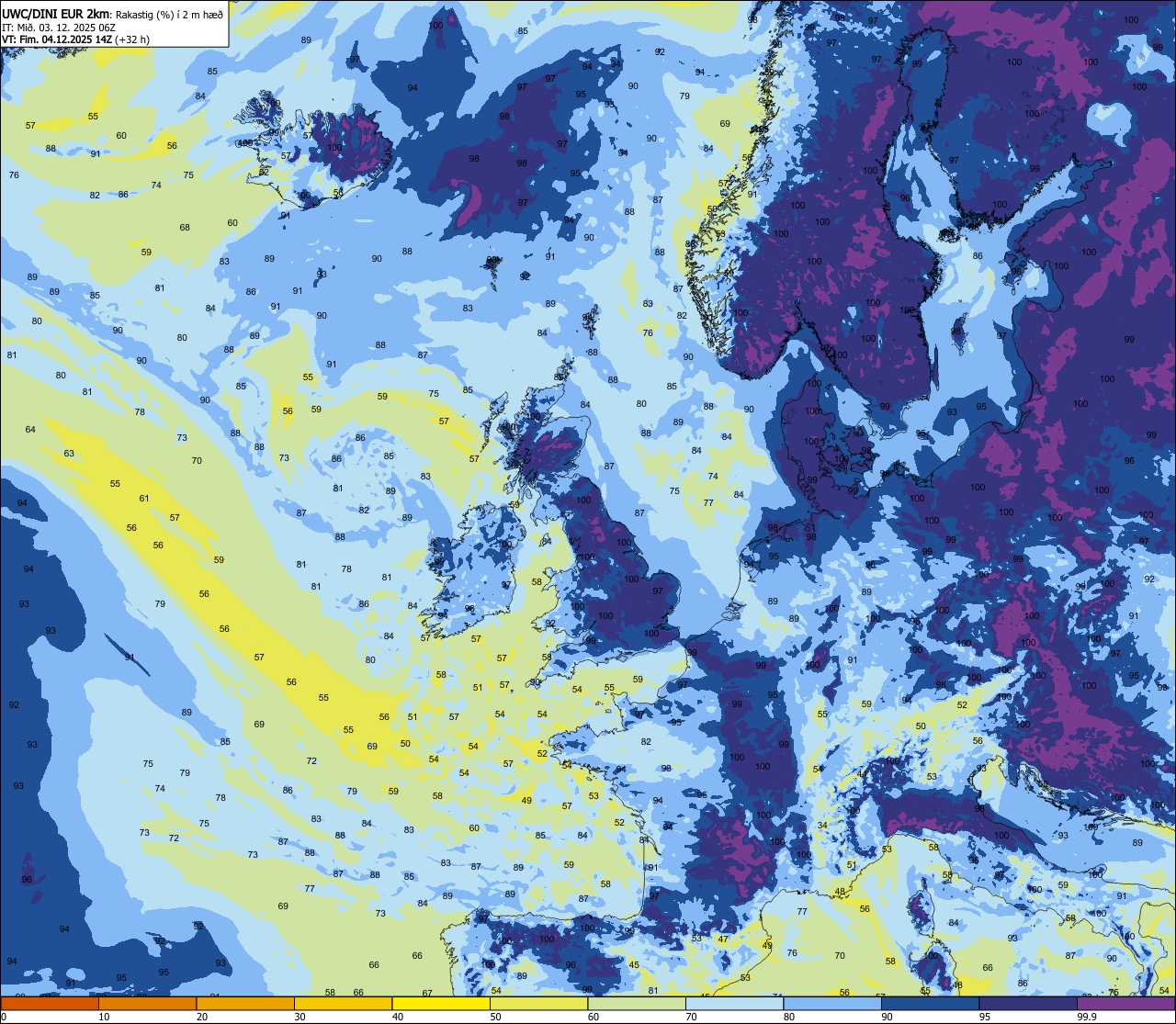Click the '(+32 h)' forecast offset text
Screen dimensions: 1176x1024
132,39
